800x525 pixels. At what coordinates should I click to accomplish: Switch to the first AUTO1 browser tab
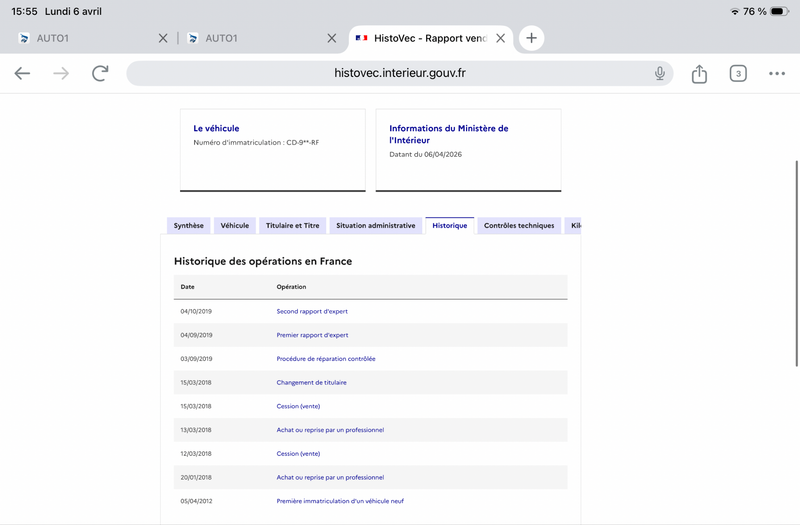(80, 38)
